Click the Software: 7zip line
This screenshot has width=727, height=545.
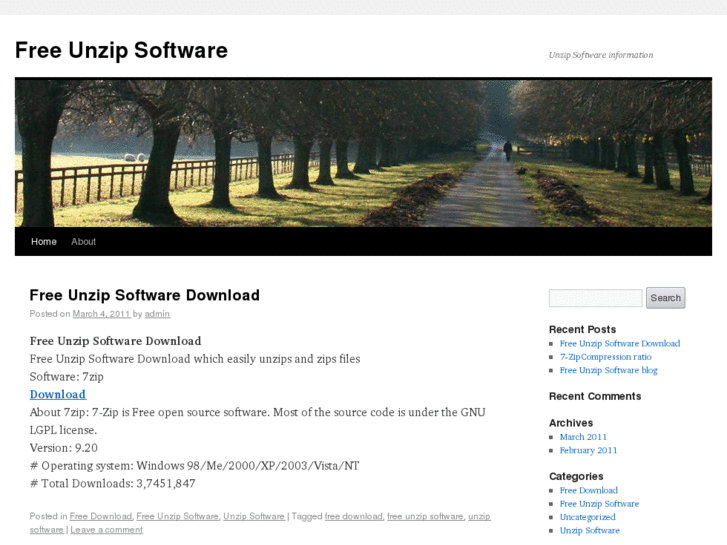coord(66,377)
